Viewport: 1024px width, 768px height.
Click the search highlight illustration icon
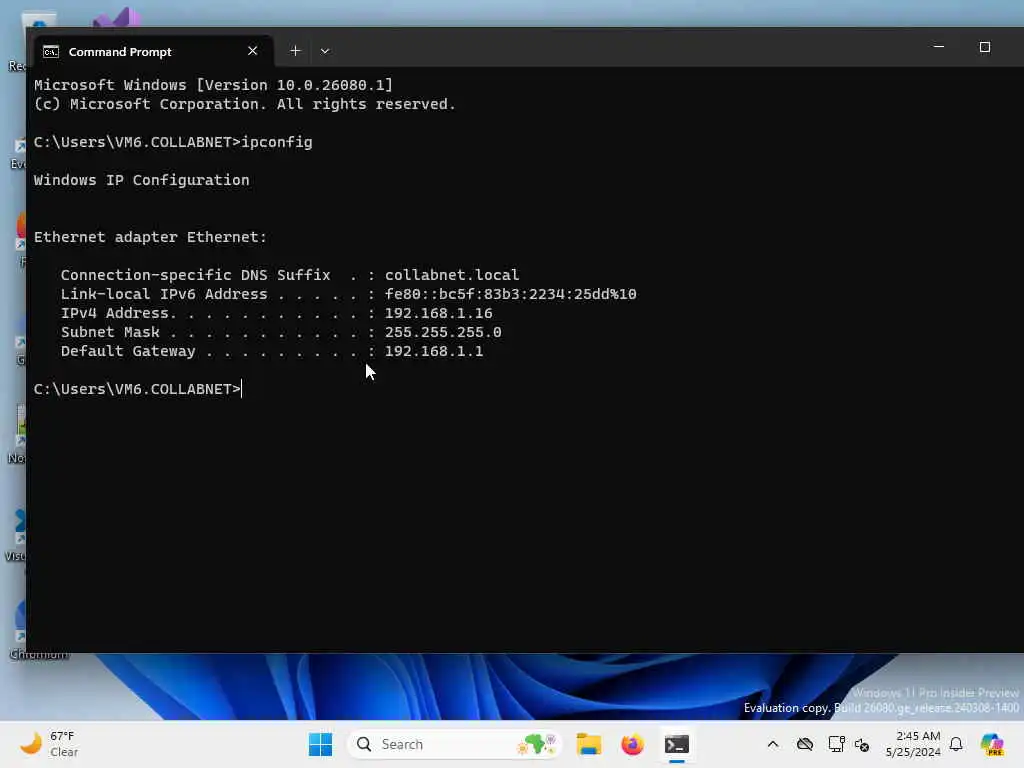[x=537, y=744]
